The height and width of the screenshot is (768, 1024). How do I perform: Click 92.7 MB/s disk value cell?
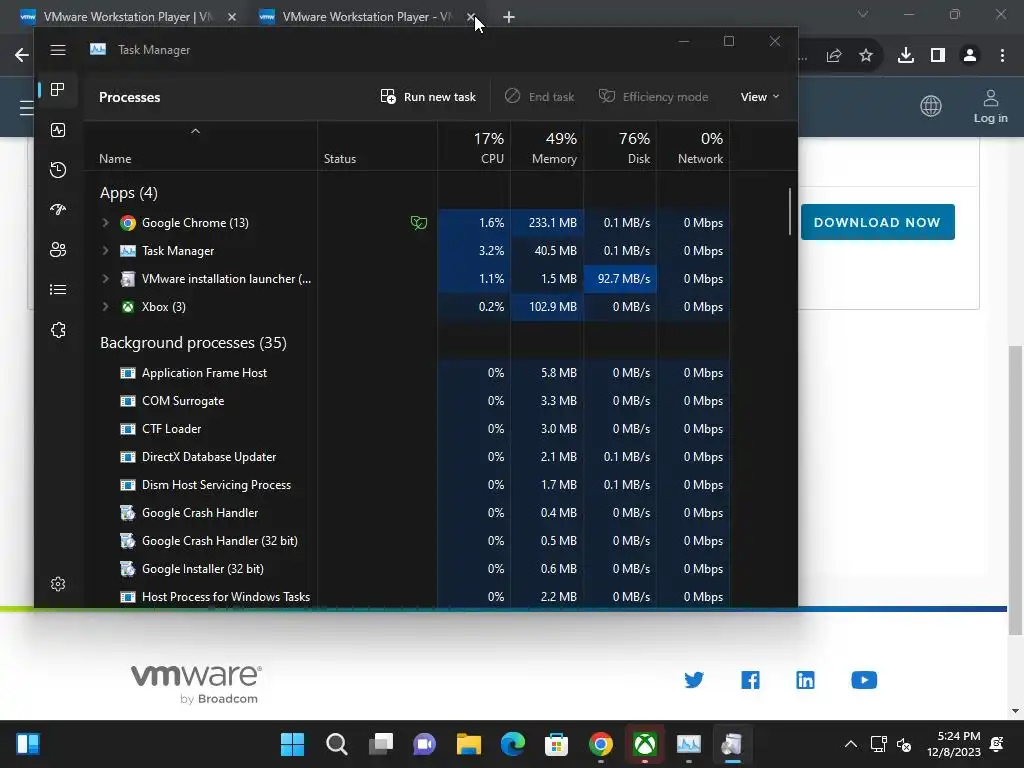(x=620, y=279)
